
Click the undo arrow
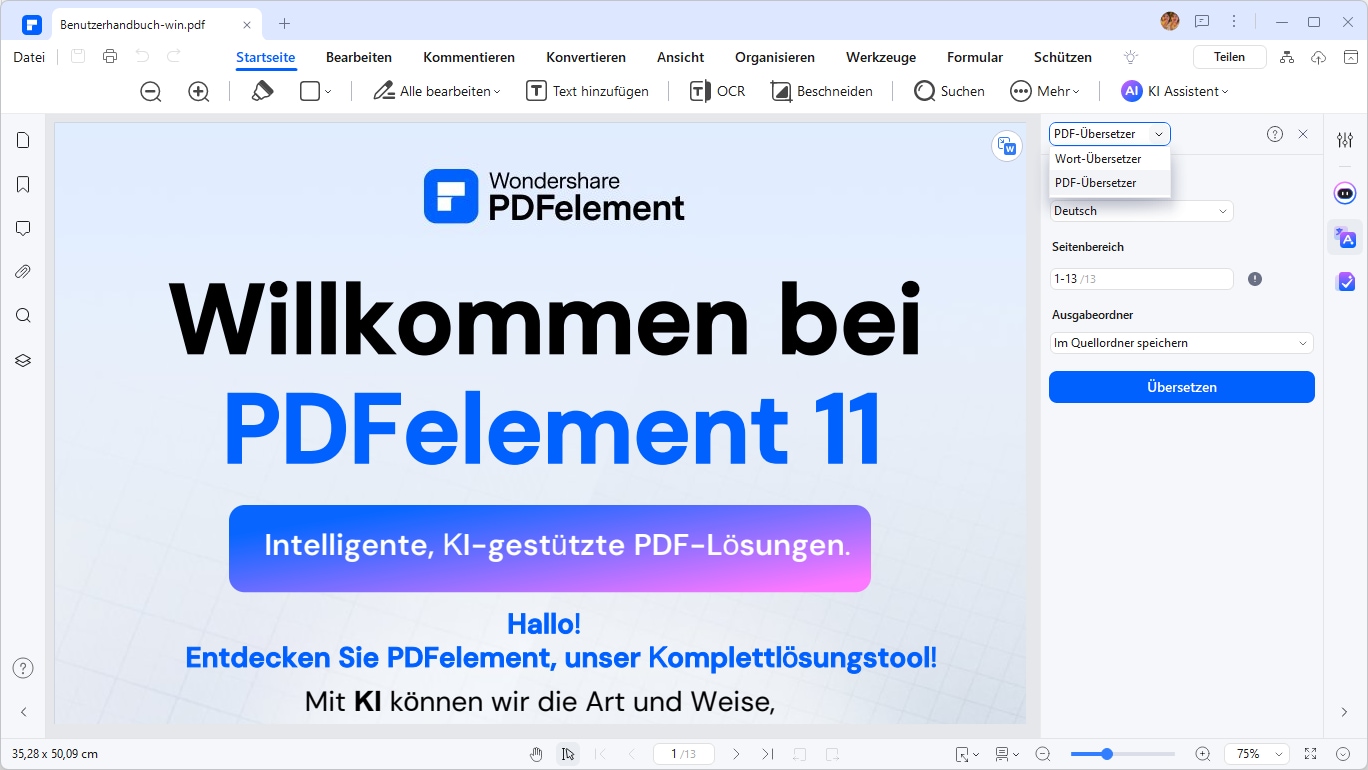[142, 57]
